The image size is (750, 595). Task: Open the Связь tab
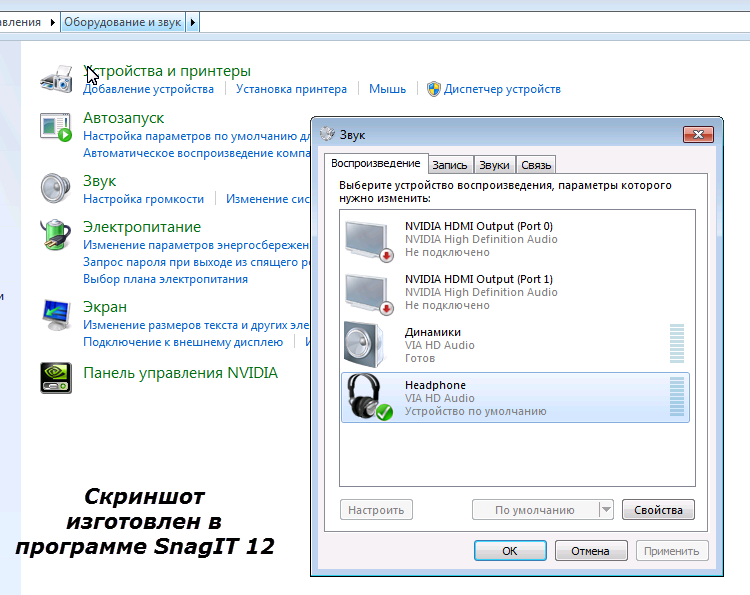[536, 165]
